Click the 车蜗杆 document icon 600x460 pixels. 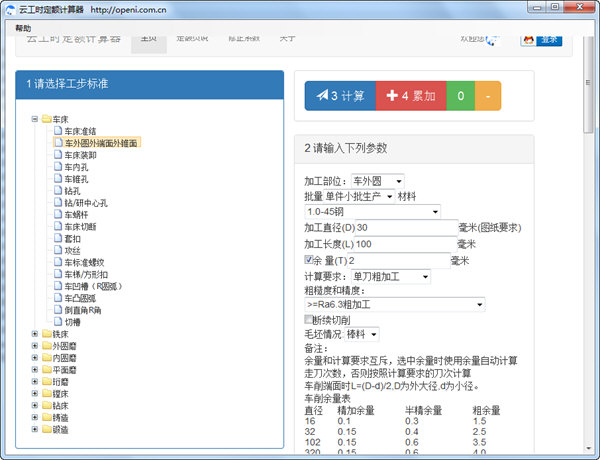[58, 214]
